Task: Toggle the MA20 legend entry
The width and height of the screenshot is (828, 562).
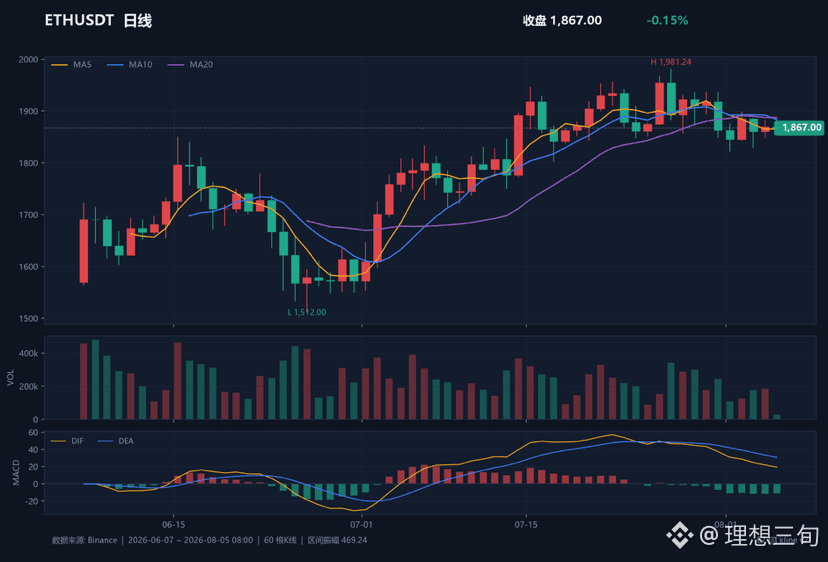Action: (190, 64)
